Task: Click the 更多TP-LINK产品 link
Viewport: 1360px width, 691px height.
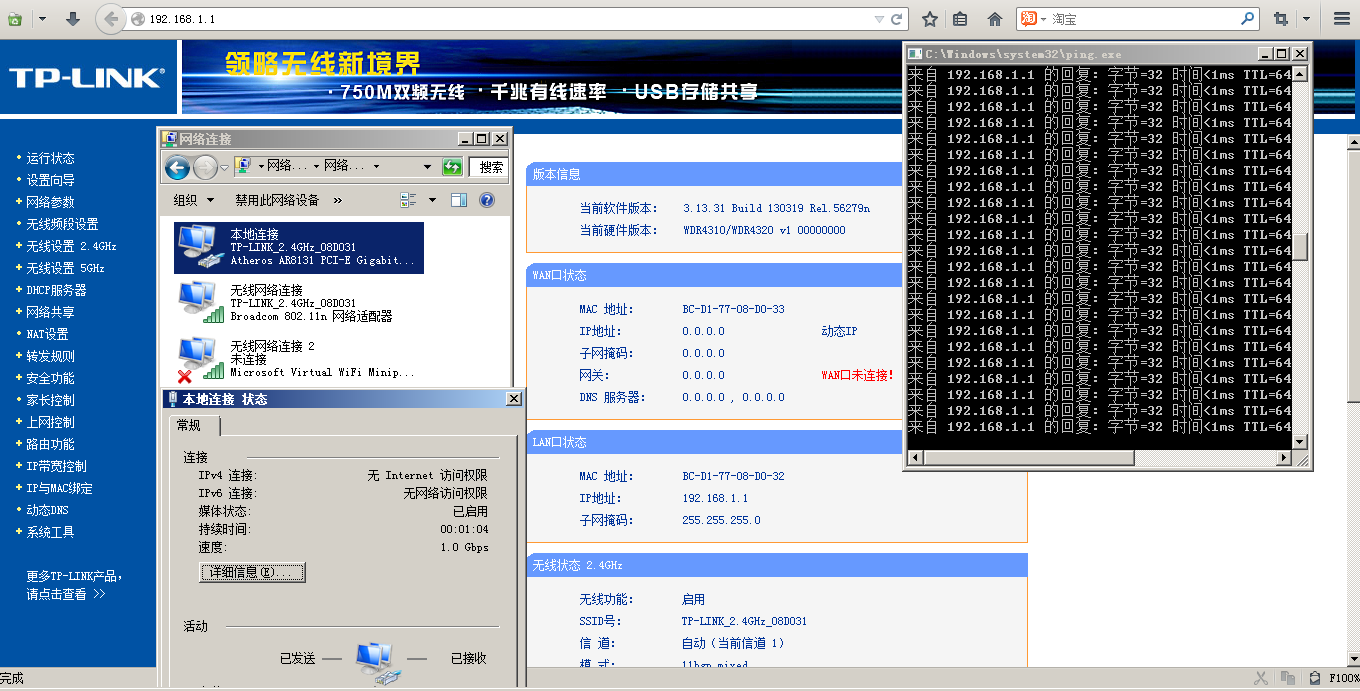Action: pos(75,576)
